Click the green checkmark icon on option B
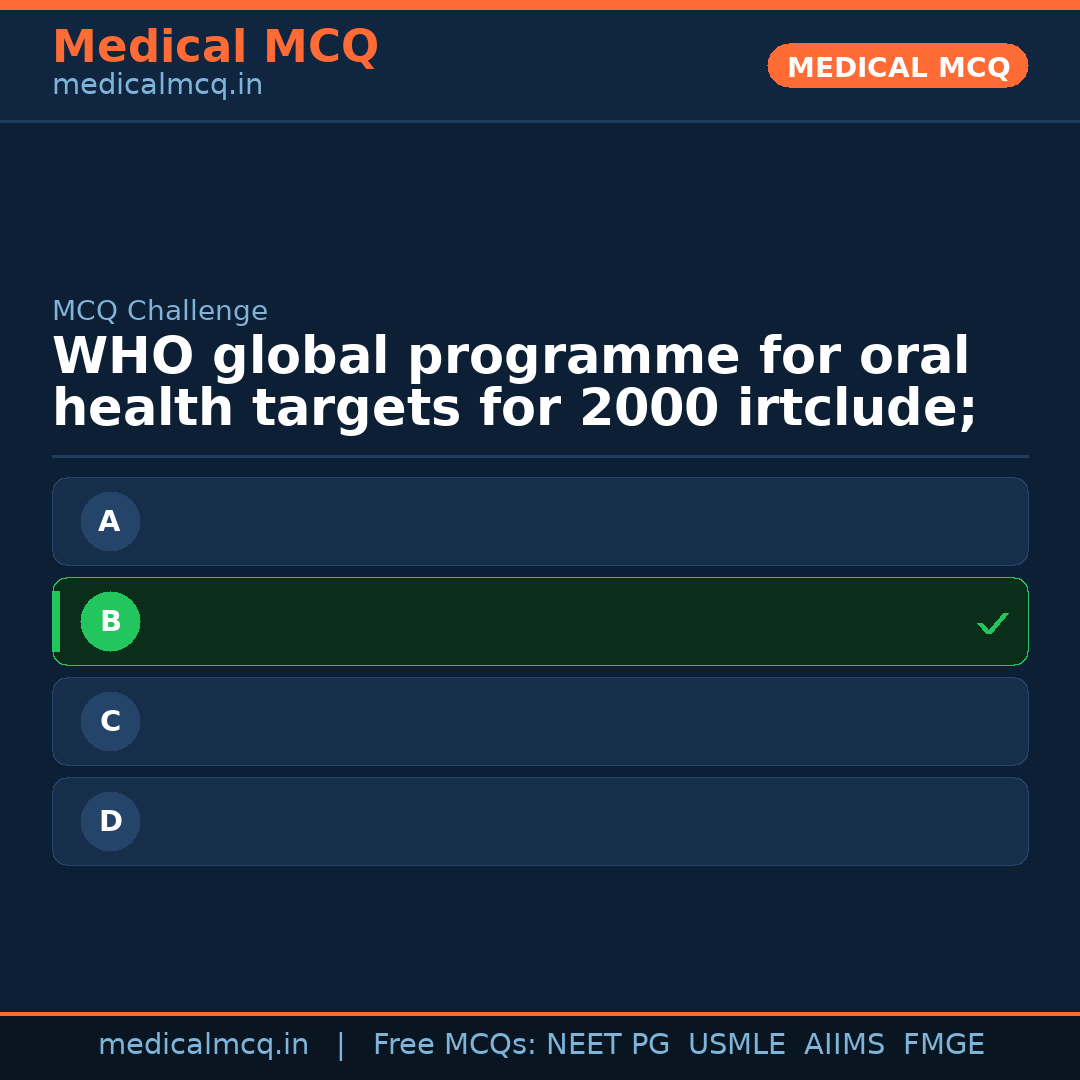The height and width of the screenshot is (1080, 1080). pos(992,623)
